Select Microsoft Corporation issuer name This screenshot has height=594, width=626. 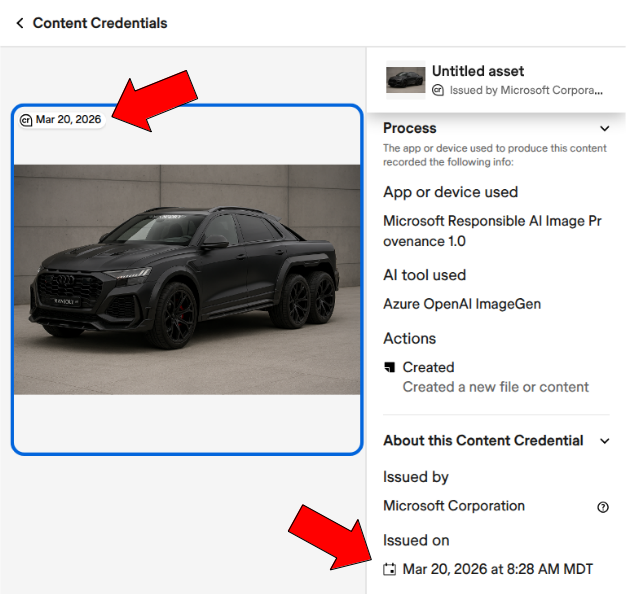coord(454,506)
